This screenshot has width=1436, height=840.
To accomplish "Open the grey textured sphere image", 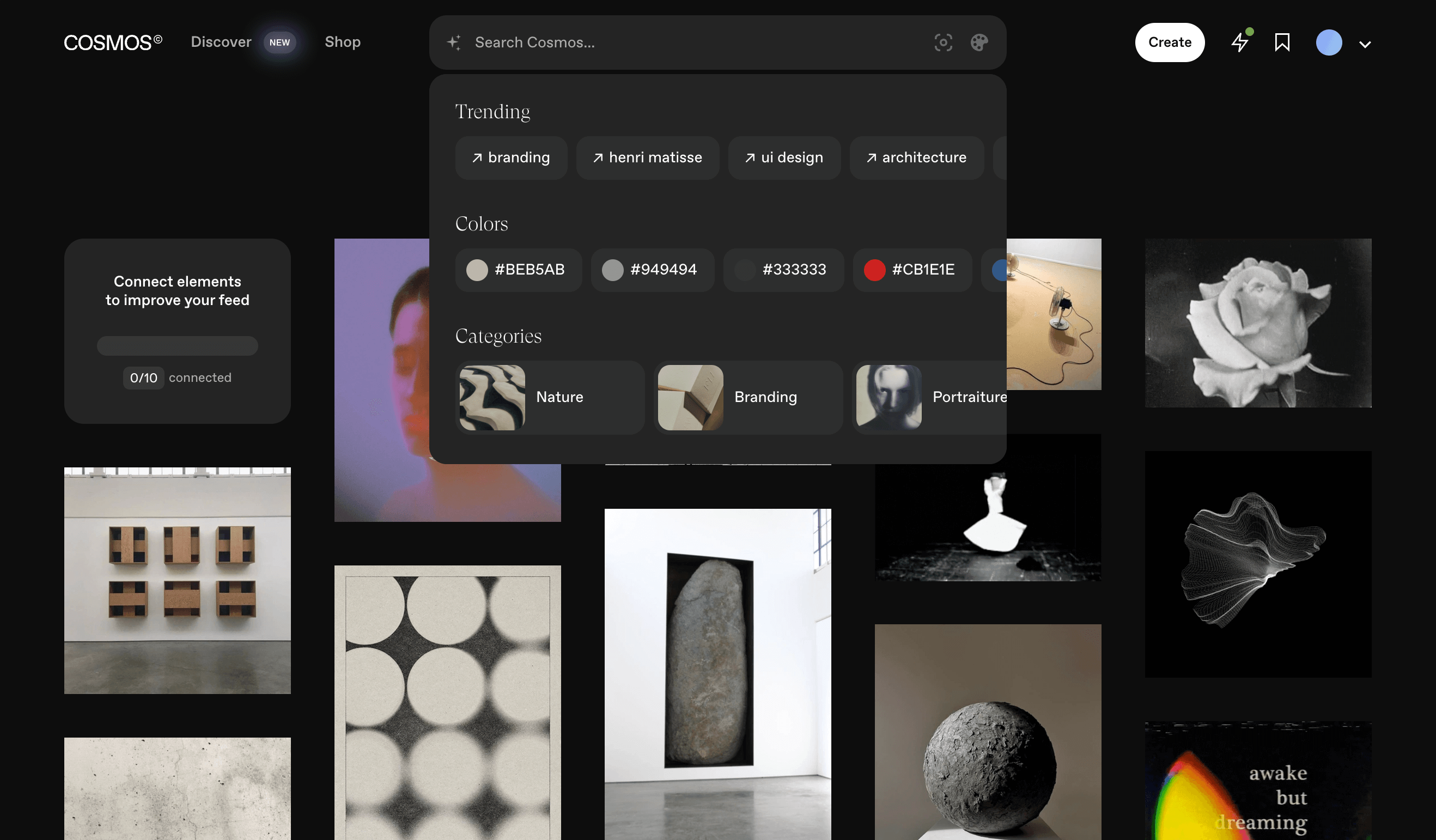I will click(x=988, y=732).
